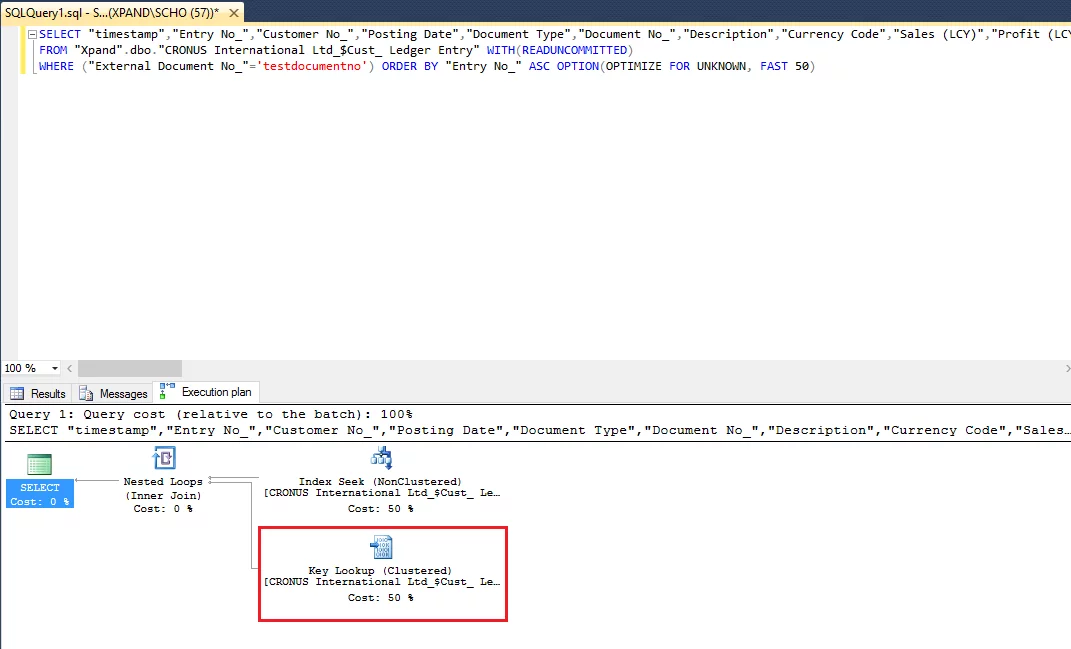Click the Messages tab page icon
1071x649 pixels.
(86, 394)
